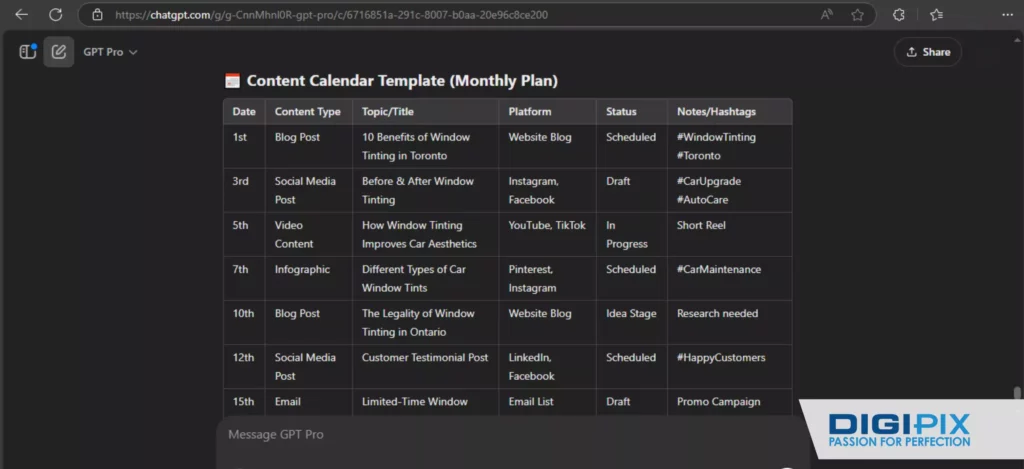
Task: Open the Favorites list icon
Action: pos(936,15)
